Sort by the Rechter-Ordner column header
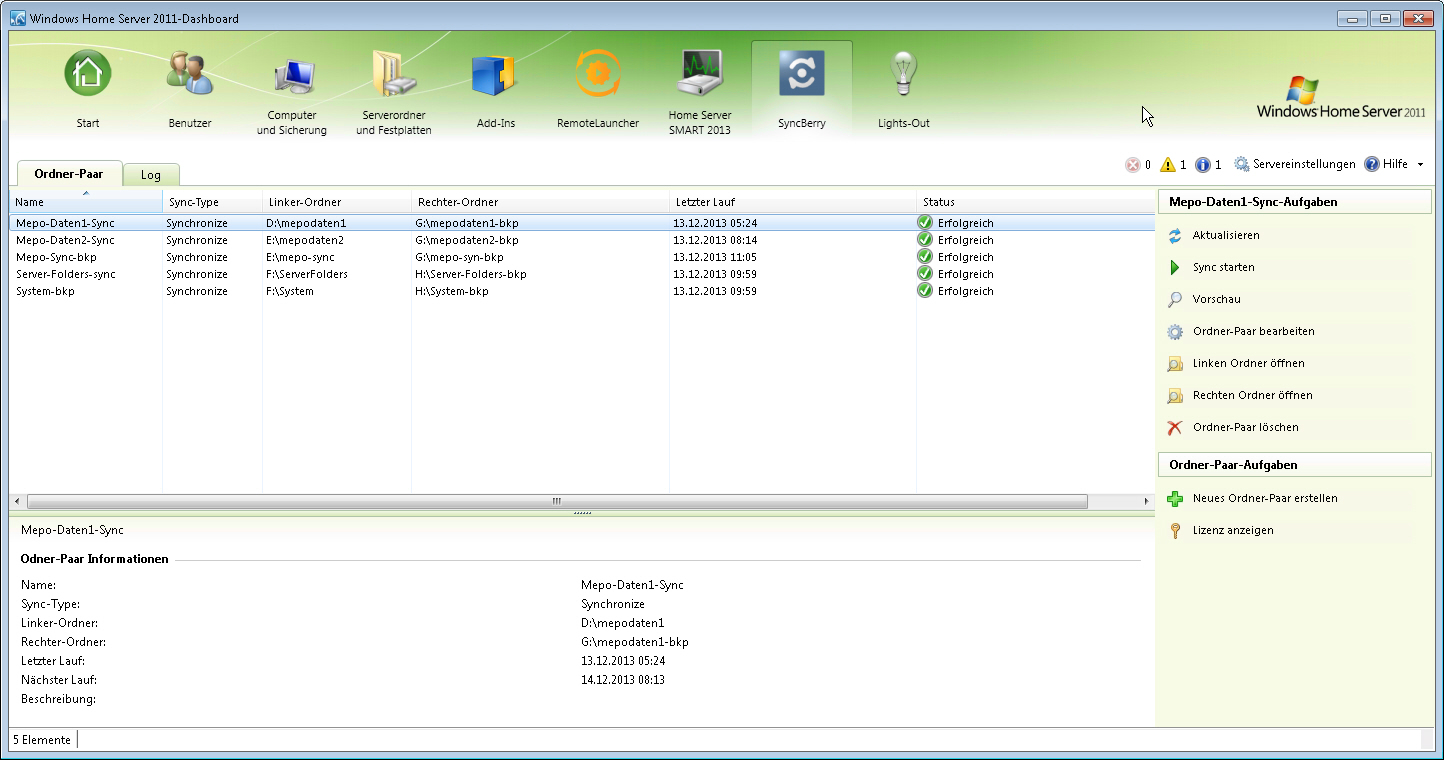 click(540, 202)
